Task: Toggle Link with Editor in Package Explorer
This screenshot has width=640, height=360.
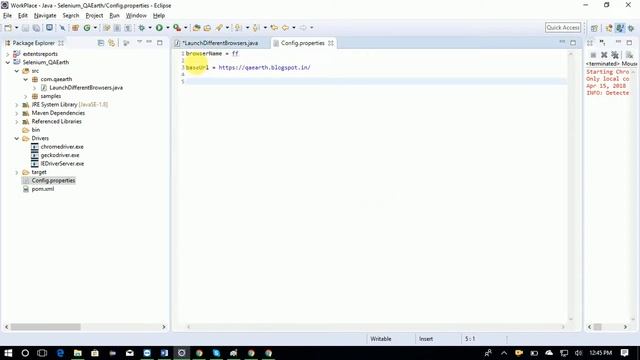Action: point(111,43)
